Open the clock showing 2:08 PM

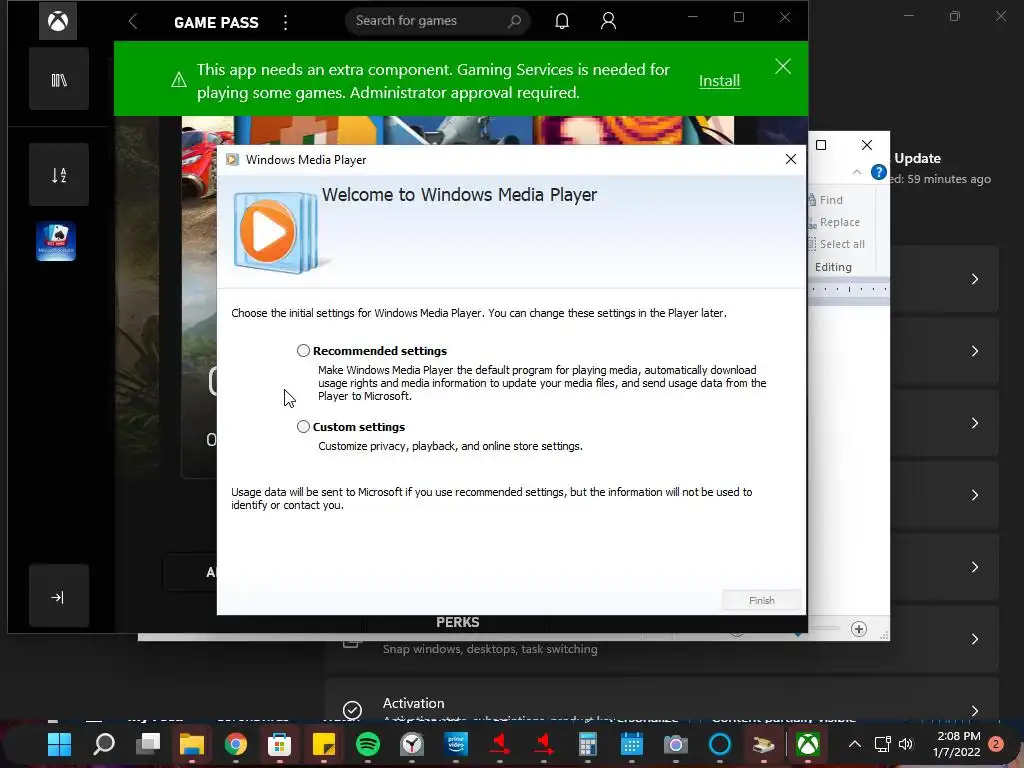coord(957,744)
